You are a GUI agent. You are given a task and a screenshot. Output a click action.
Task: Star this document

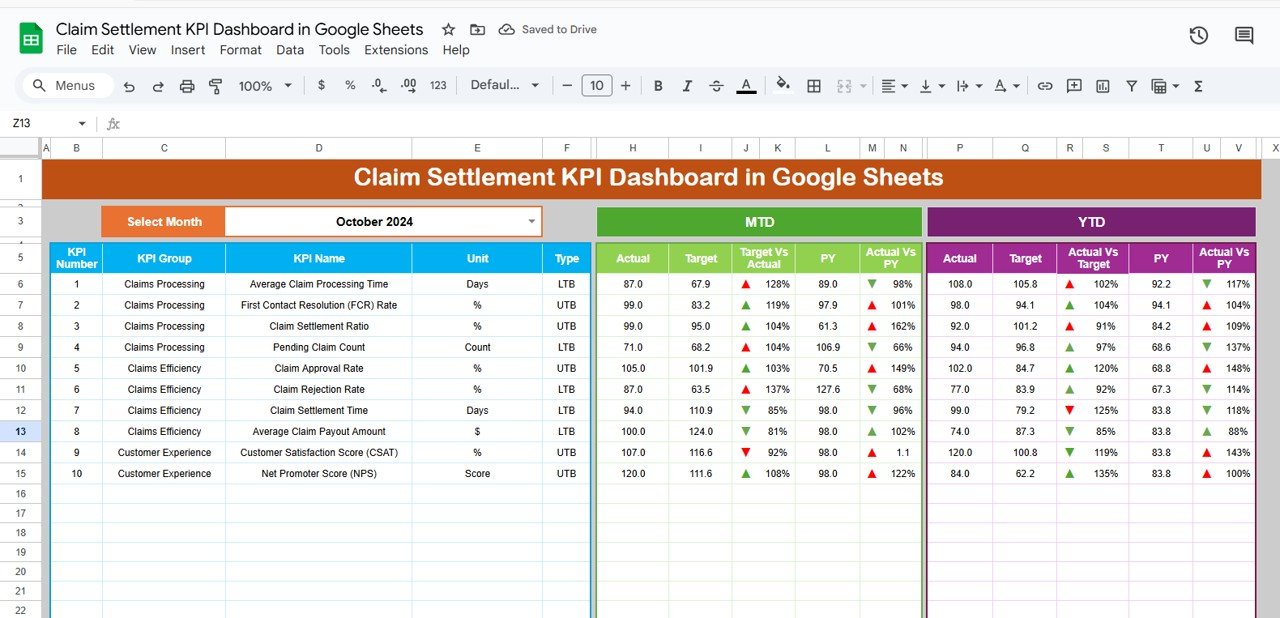[x=449, y=30]
